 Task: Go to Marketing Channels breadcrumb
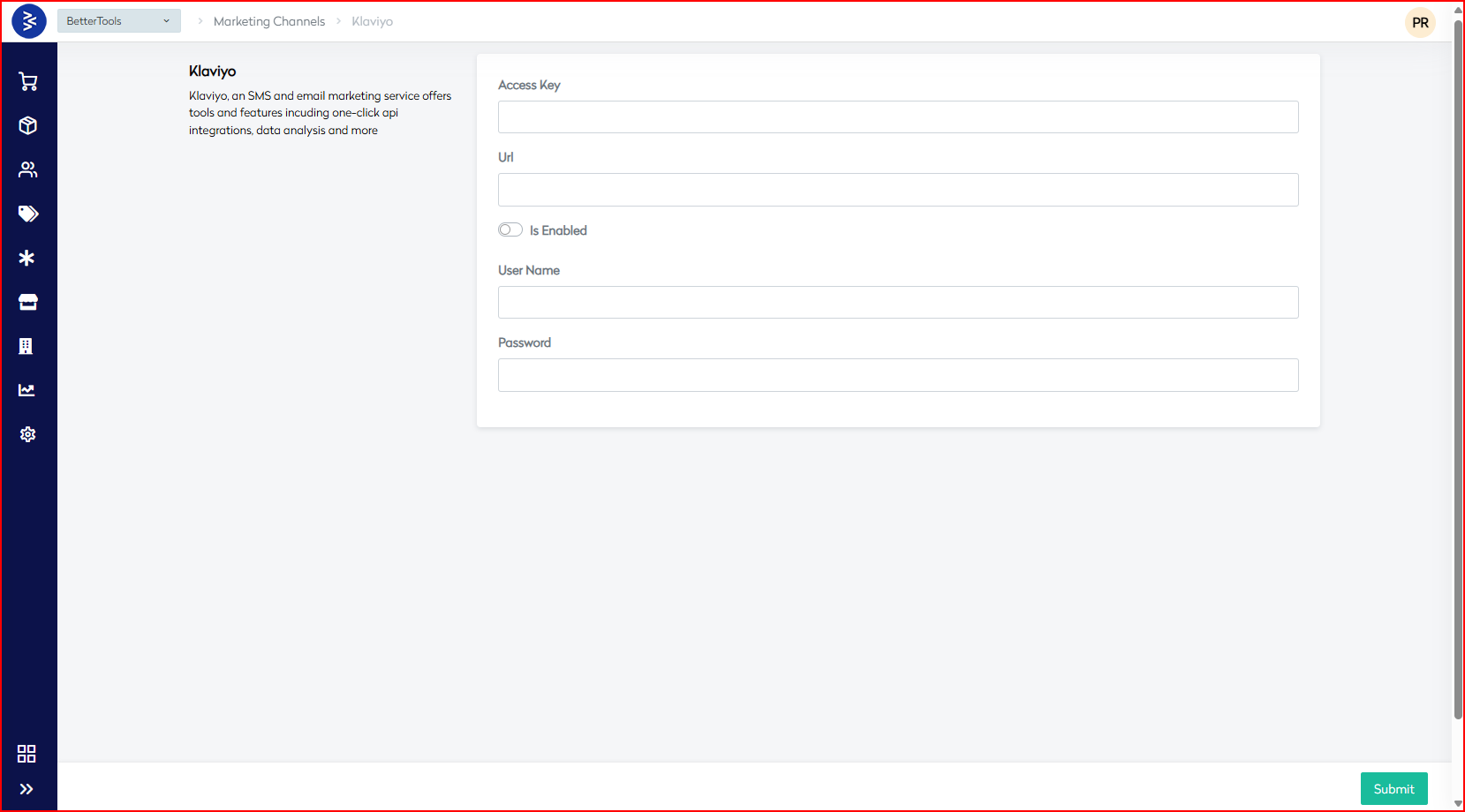[x=269, y=21]
